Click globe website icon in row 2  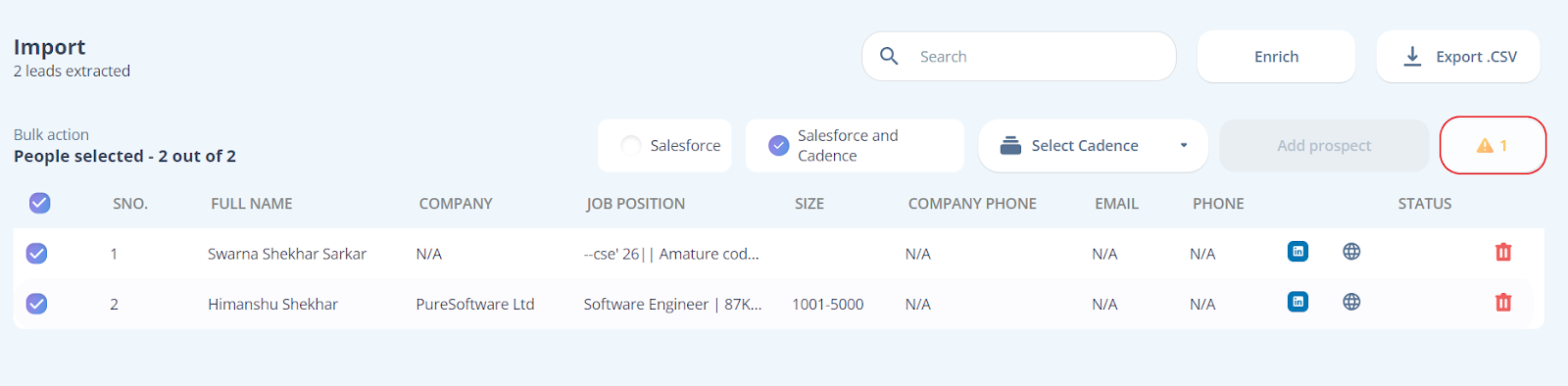pos(1351,302)
